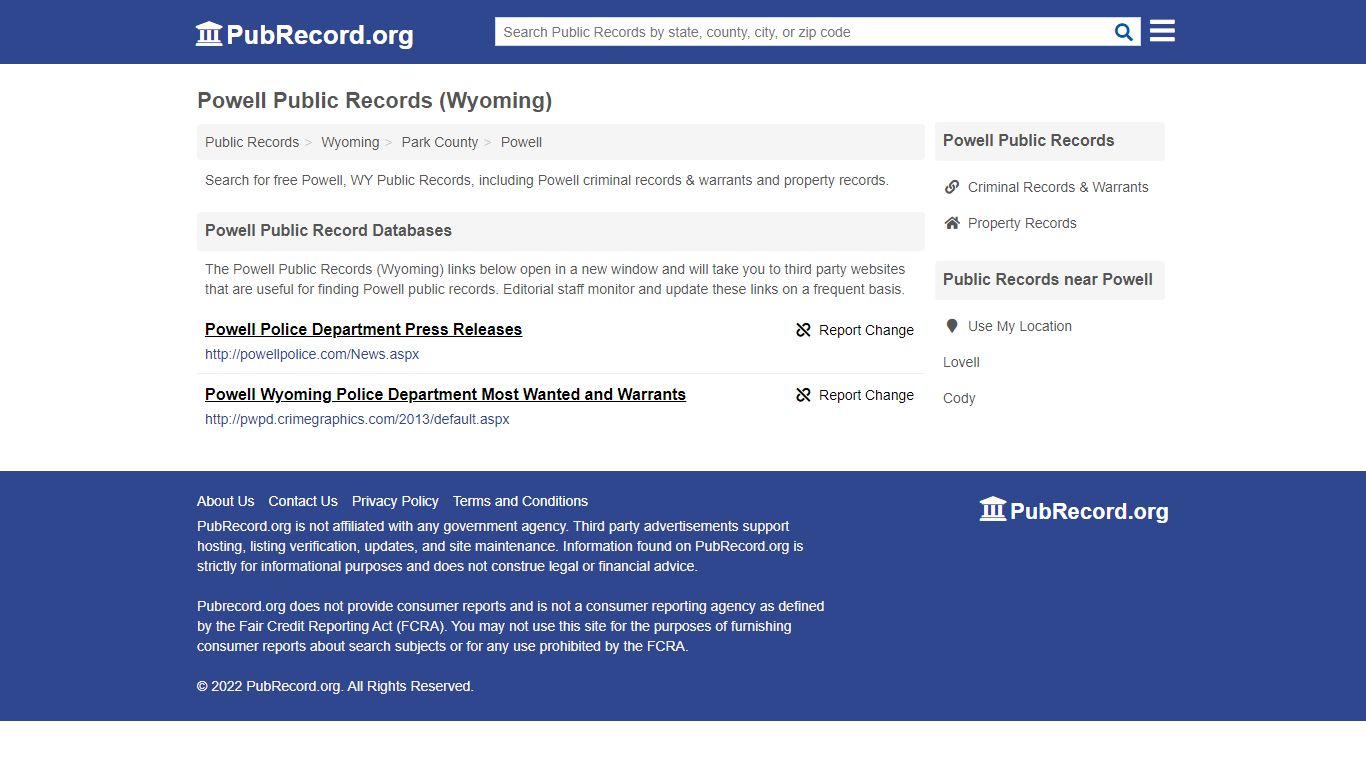The width and height of the screenshot is (1366, 768).
Task: Report change for Police Department Press Releases
Action: point(854,330)
